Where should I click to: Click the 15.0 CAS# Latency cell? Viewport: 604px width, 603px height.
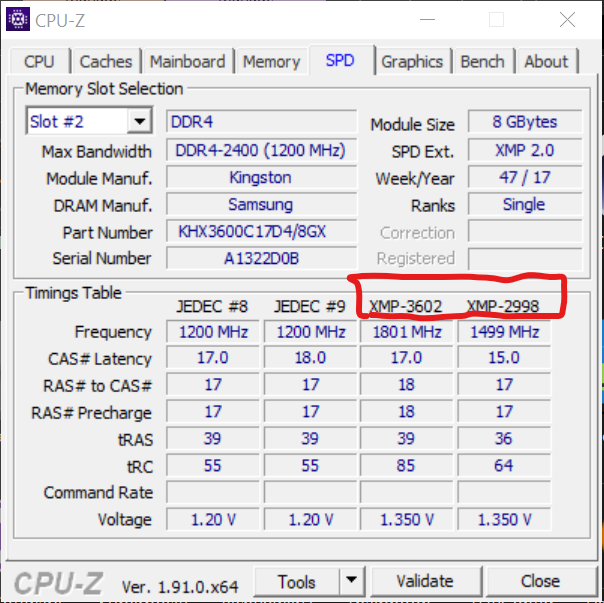pos(504,358)
